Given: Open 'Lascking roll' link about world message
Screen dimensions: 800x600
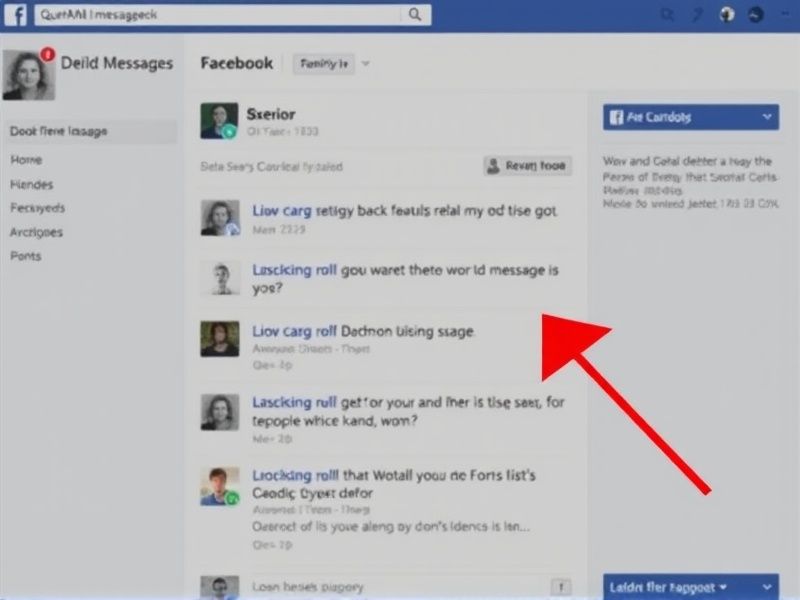Looking at the screenshot, I should click(294, 270).
